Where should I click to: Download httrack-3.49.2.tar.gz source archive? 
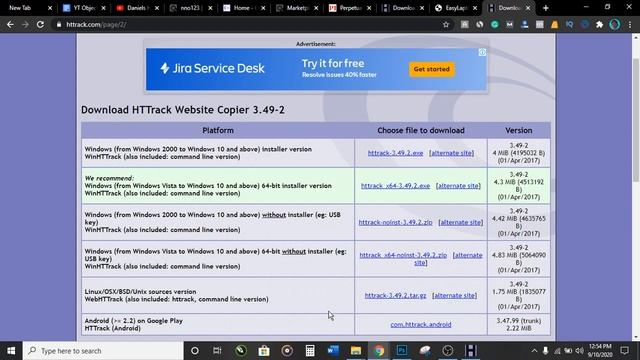[x=395, y=295]
